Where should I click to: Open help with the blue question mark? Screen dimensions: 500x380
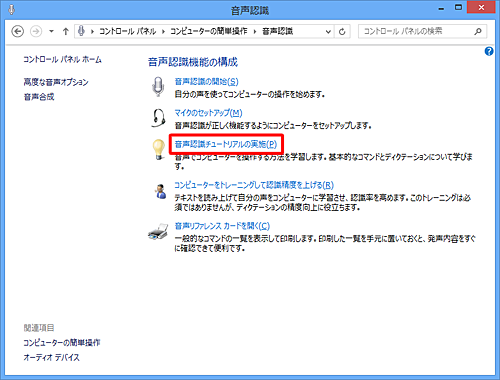(489, 51)
